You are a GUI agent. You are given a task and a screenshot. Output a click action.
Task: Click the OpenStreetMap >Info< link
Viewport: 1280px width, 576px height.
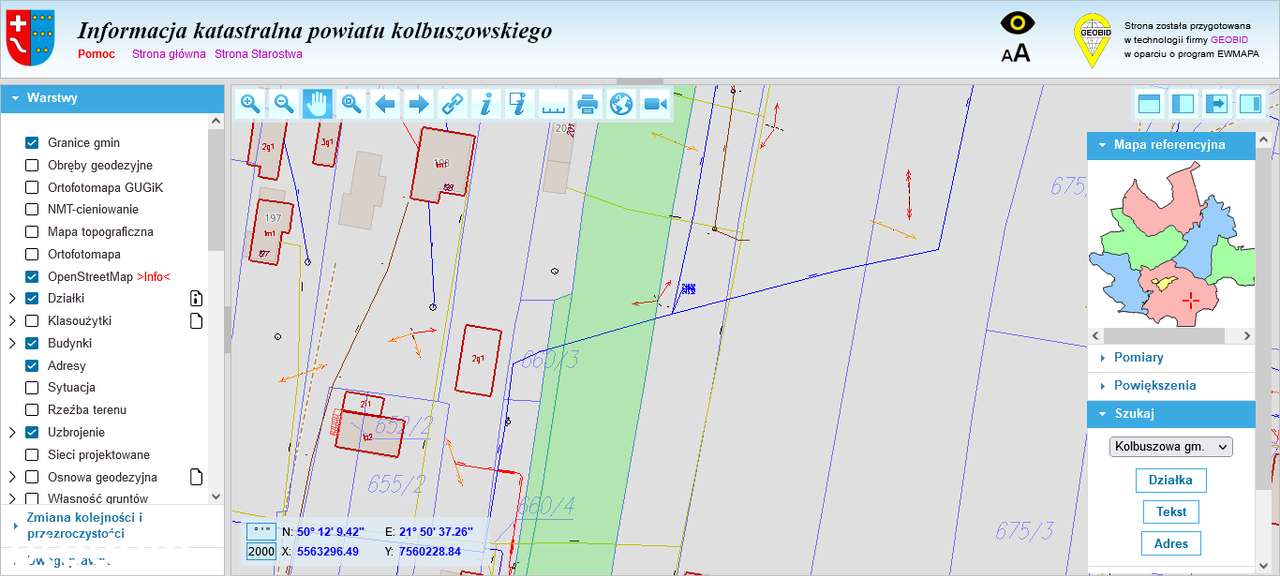click(153, 276)
